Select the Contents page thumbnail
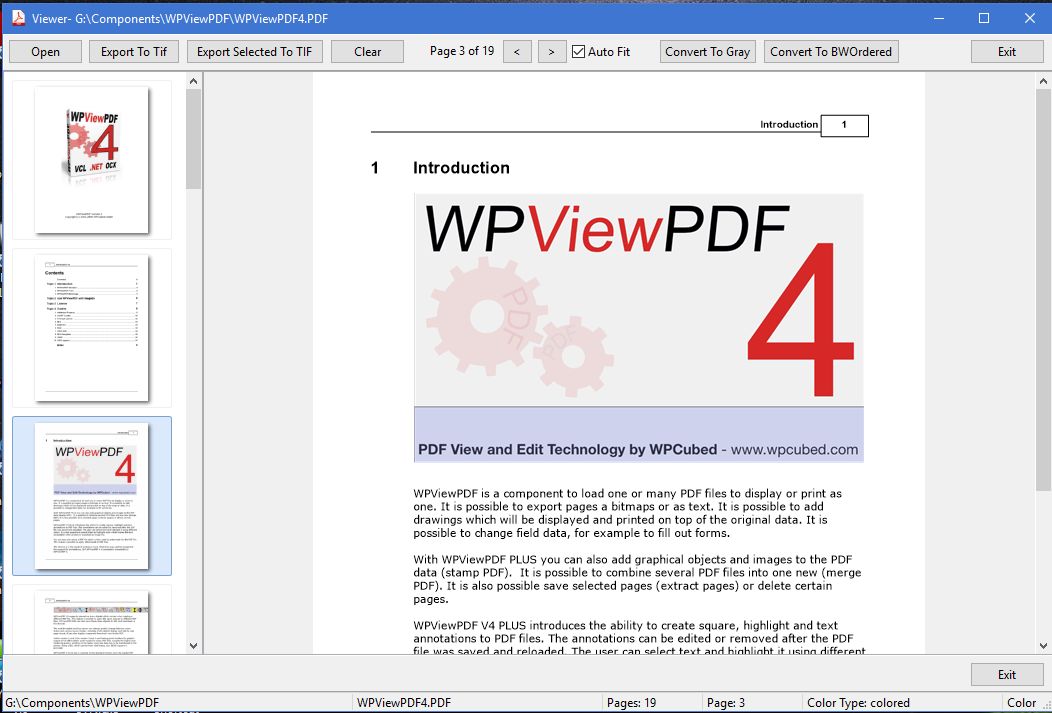Image resolution: width=1052 pixels, height=713 pixels. [92, 328]
